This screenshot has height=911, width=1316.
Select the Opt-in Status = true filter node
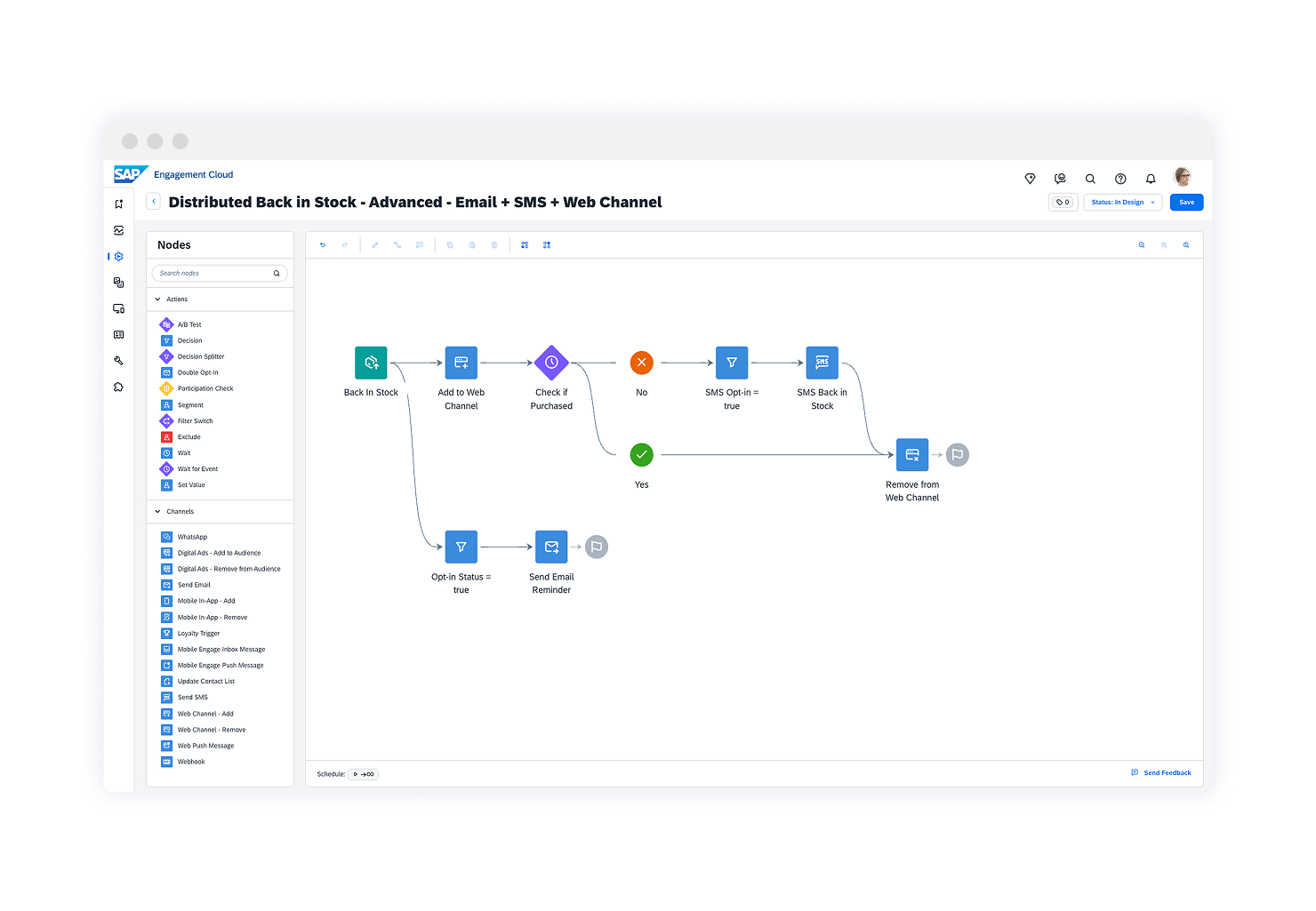click(461, 547)
